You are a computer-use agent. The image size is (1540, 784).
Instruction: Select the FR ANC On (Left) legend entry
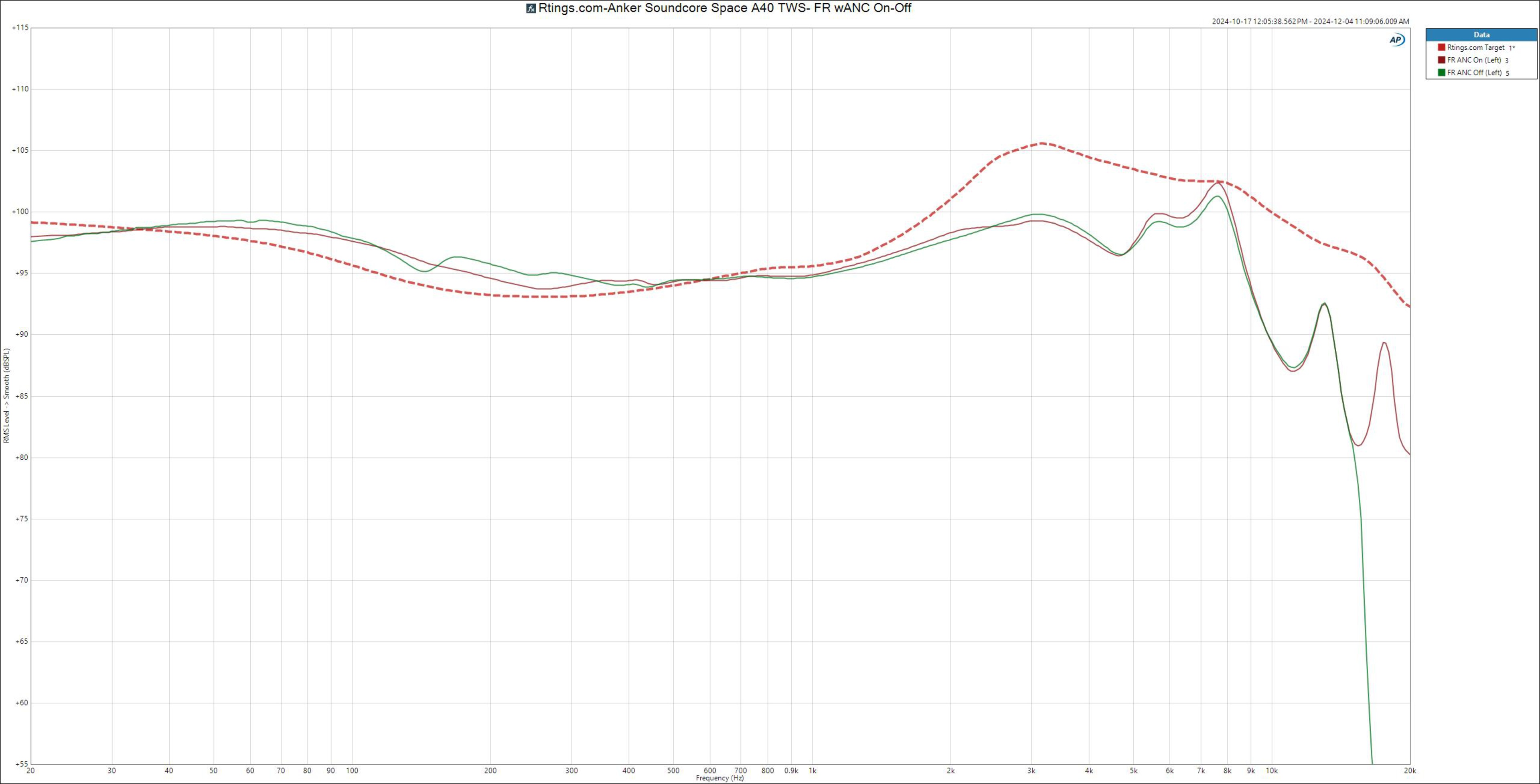[x=1474, y=60]
